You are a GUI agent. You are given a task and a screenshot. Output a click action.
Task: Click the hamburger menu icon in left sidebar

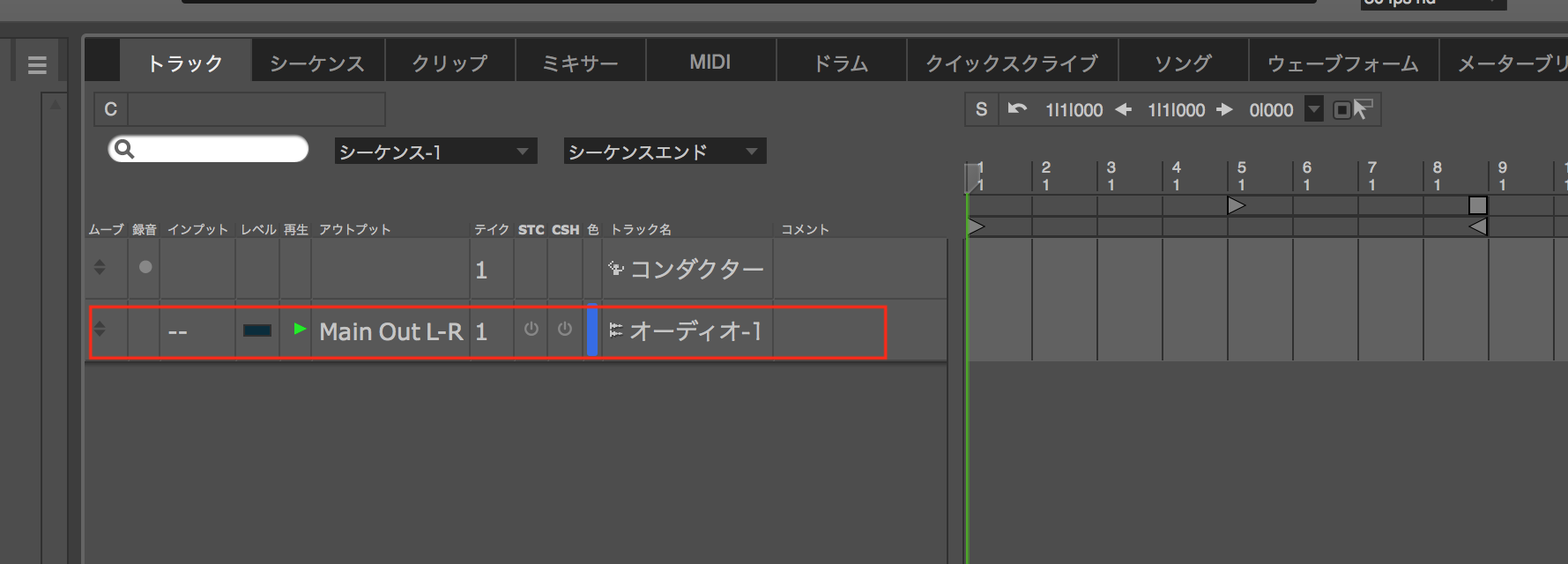click(37, 65)
